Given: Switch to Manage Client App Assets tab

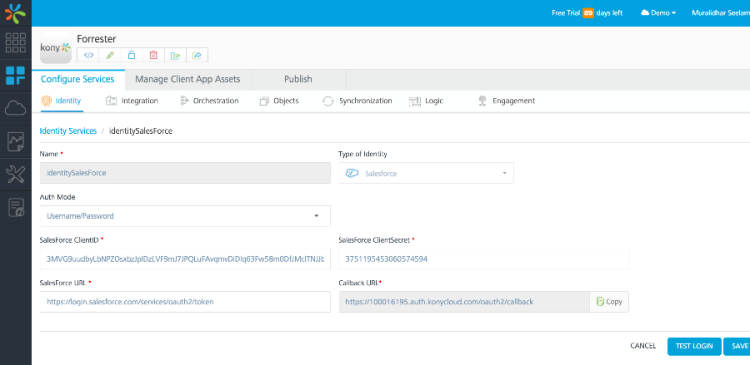Looking at the screenshot, I should pos(188,79).
